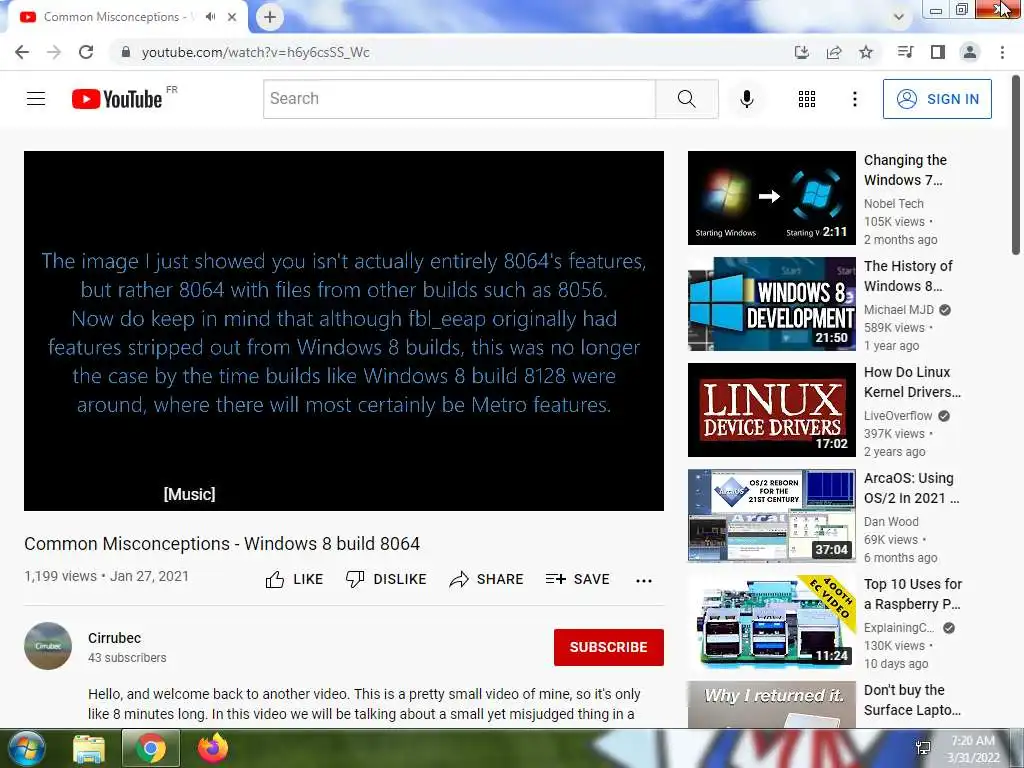
Task: Open network icon in system tray
Action: pyautogui.click(x=923, y=748)
